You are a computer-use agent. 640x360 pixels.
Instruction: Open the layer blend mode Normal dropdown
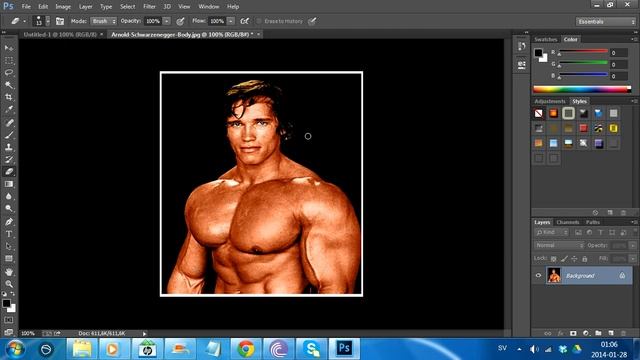(x=559, y=245)
